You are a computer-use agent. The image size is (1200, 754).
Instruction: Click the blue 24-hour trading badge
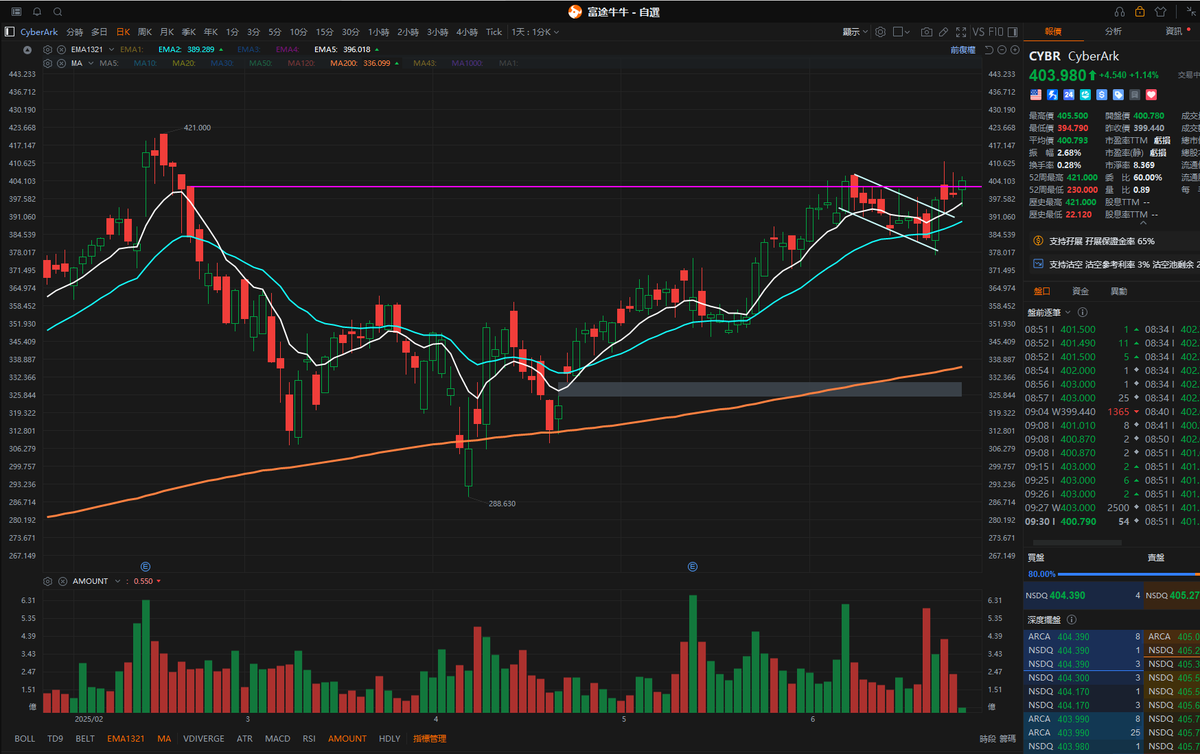point(1069,94)
